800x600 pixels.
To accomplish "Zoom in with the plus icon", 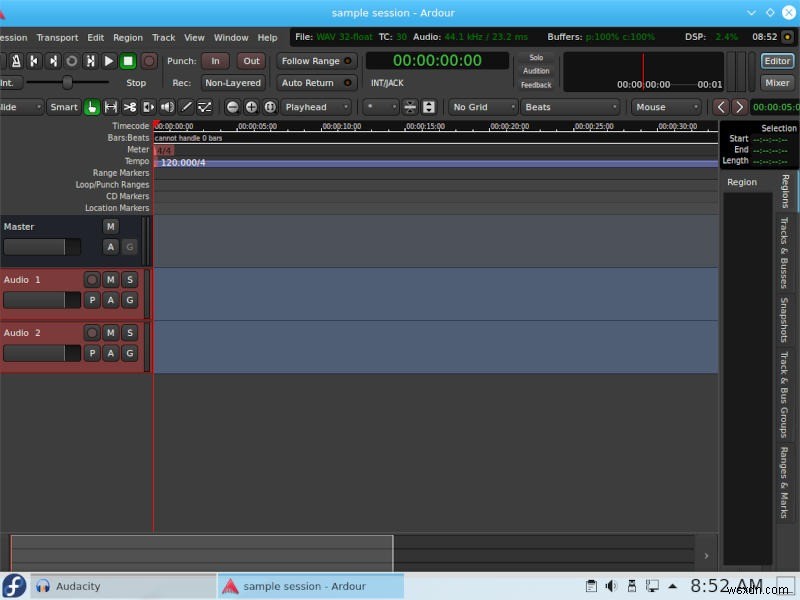I will click(x=251, y=107).
